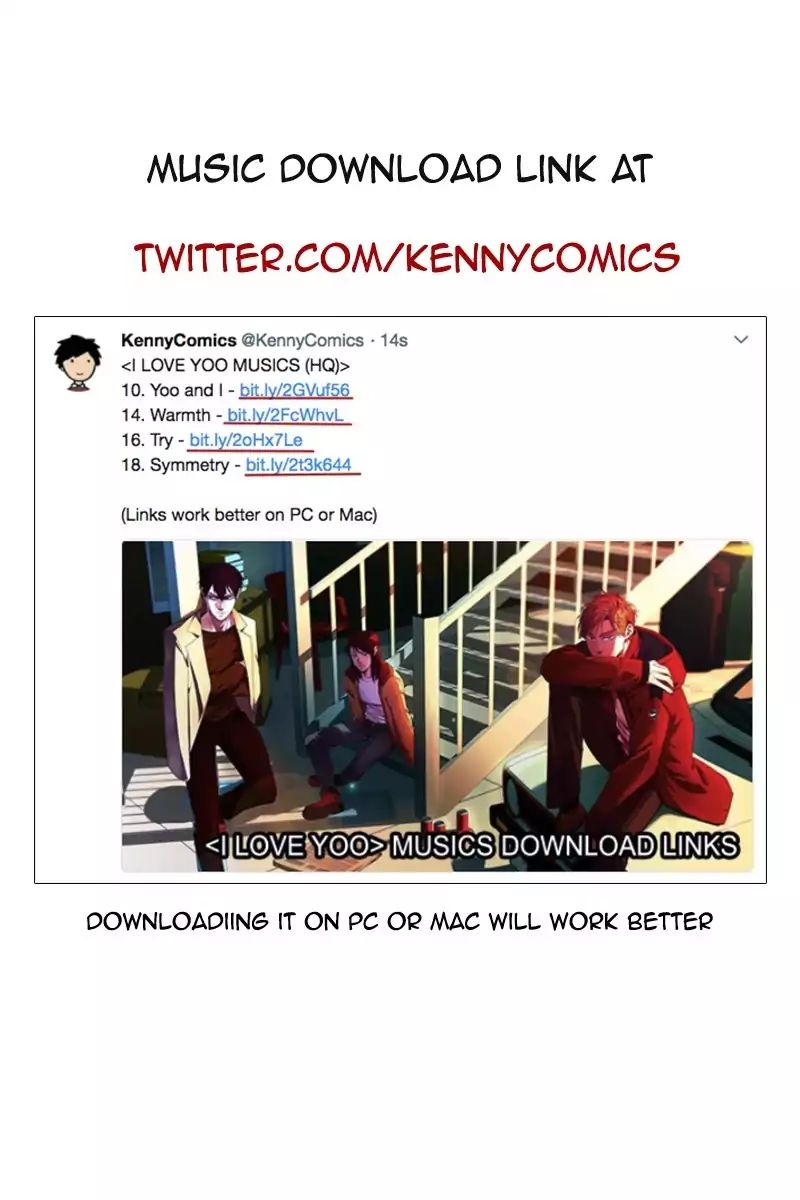Click the 'Downloadiing it on PC' footer text
The height and width of the screenshot is (1200, 800).
point(399,921)
